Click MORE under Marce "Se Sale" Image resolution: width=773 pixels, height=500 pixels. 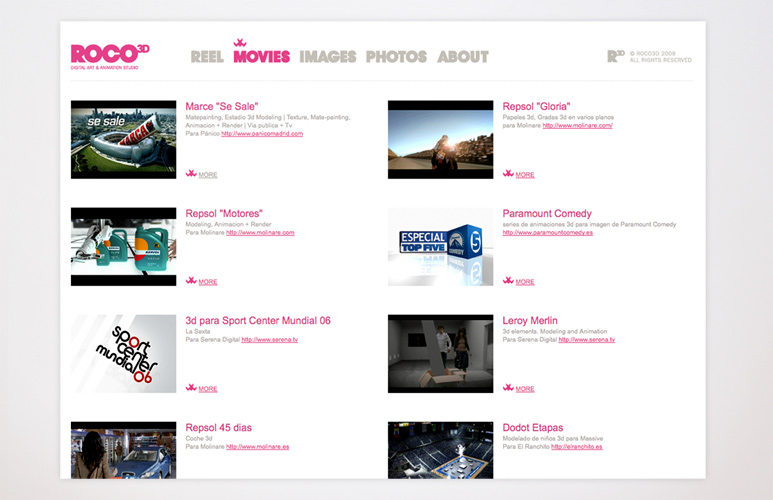[208, 175]
